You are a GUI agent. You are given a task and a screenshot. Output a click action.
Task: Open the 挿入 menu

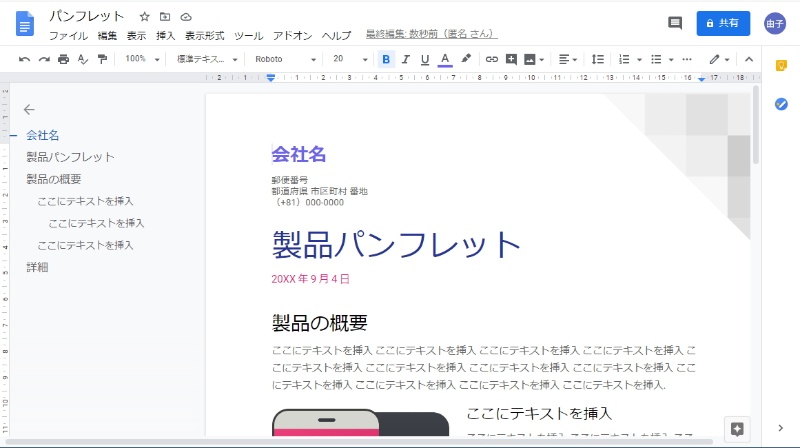point(165,35)
